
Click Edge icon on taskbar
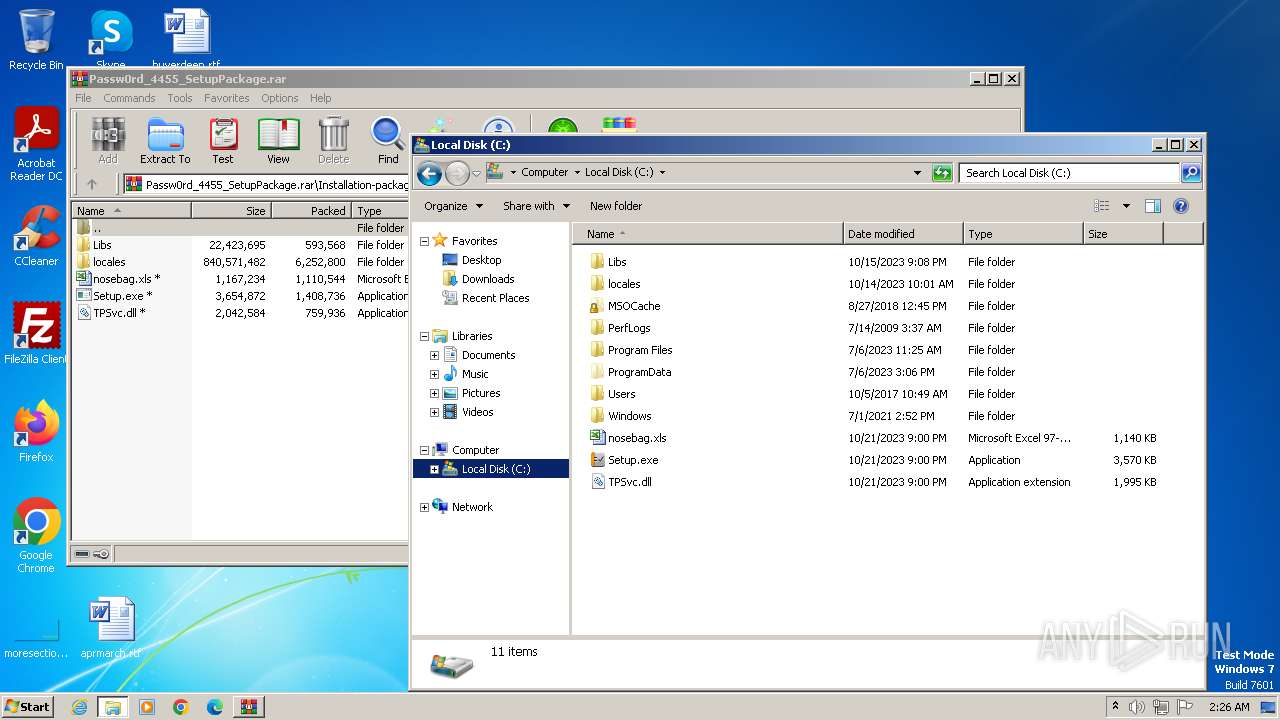coord(214,707)
